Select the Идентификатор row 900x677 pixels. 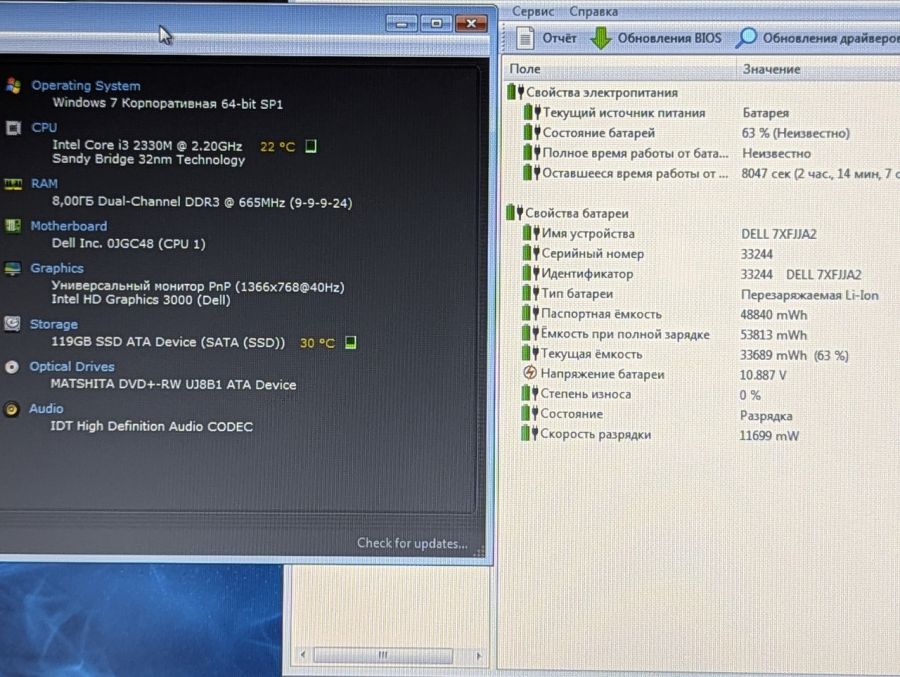coord(712,274)
